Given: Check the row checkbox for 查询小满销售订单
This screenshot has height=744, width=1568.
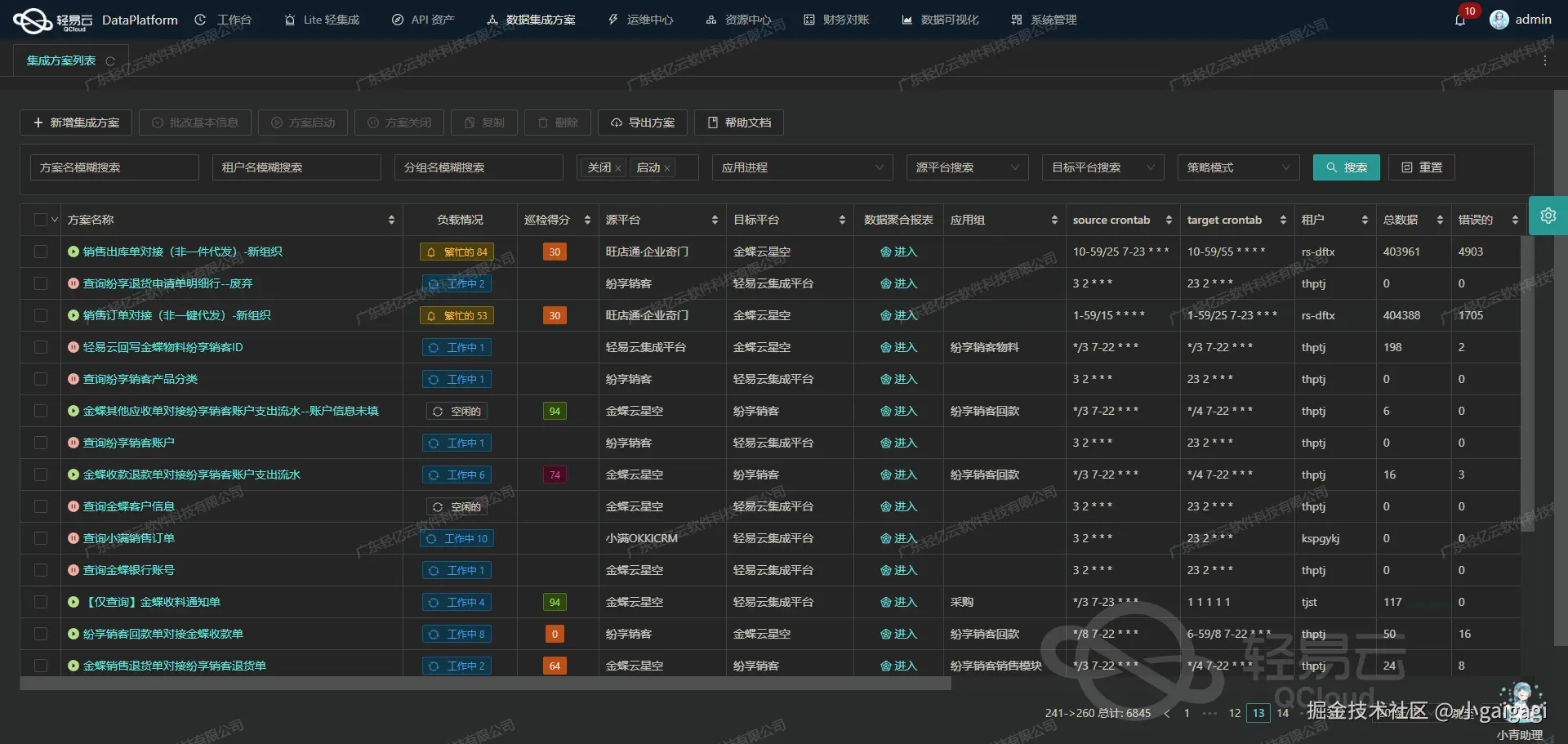Looking at the screenshot, I should [x=41, y=538].
